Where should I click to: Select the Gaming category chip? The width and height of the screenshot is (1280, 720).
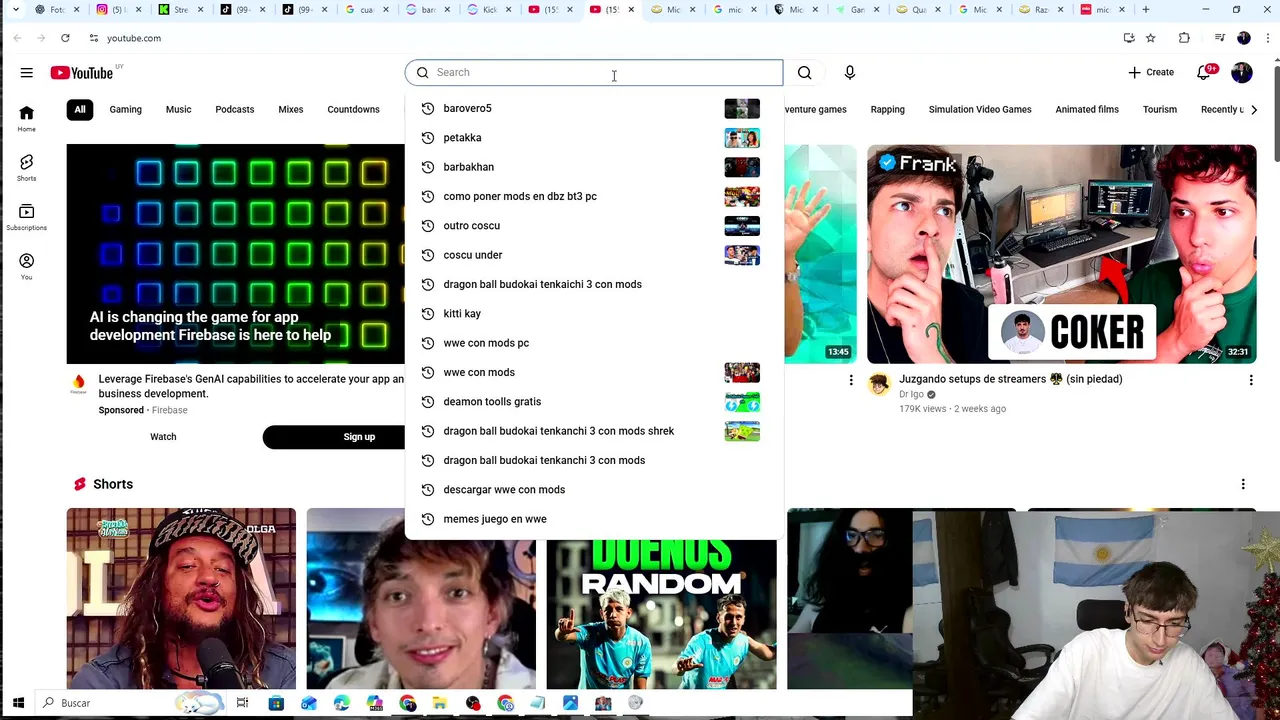click(125, 109)
